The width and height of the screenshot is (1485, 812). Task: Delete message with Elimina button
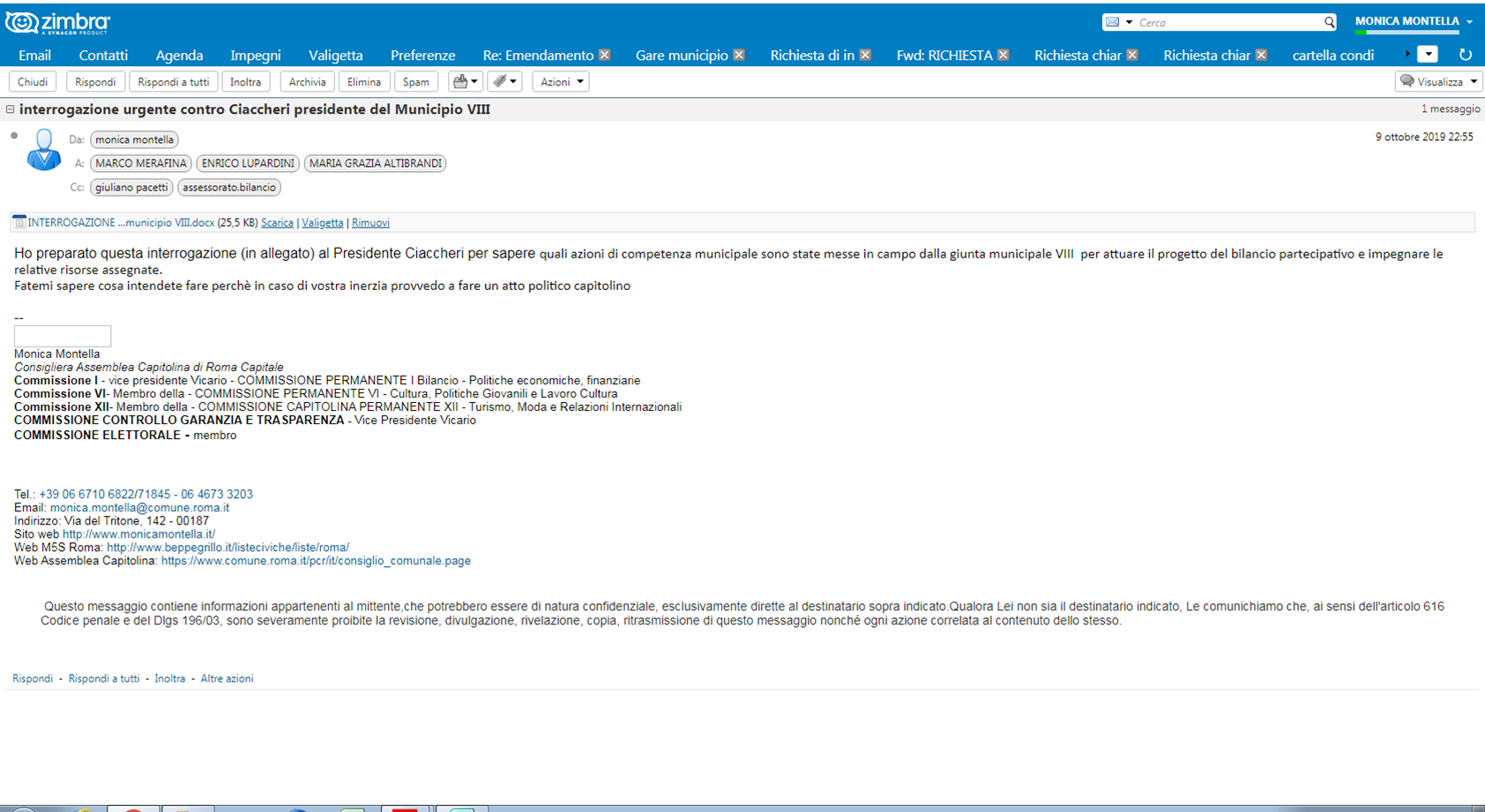click(363, 81)
